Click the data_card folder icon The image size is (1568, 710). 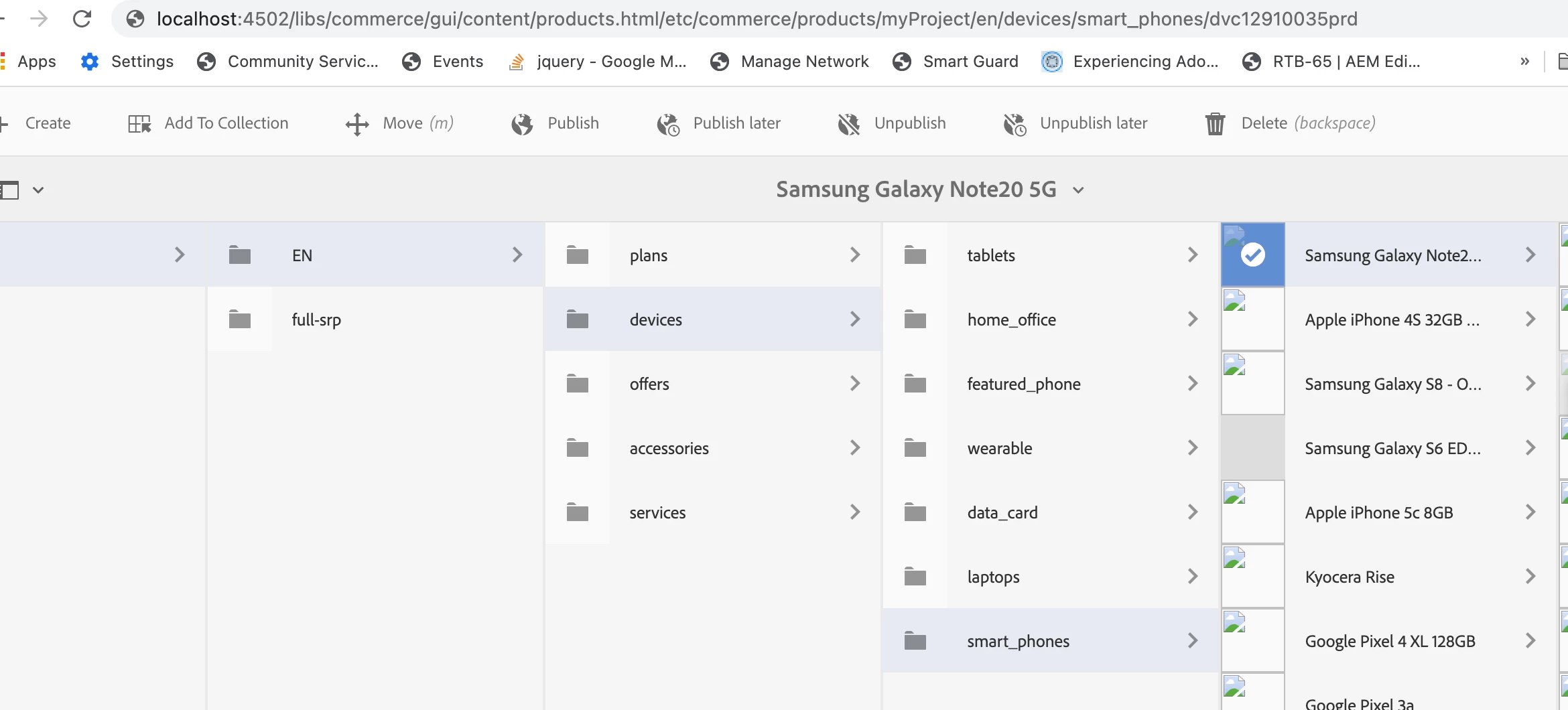(915, 512)
